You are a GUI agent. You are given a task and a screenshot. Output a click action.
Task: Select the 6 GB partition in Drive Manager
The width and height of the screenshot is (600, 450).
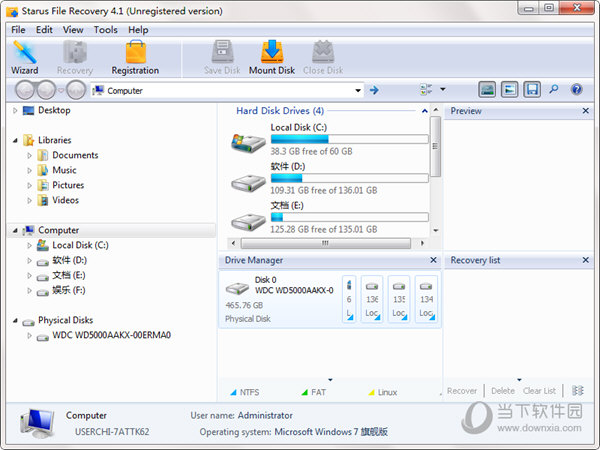pos(349,299)
